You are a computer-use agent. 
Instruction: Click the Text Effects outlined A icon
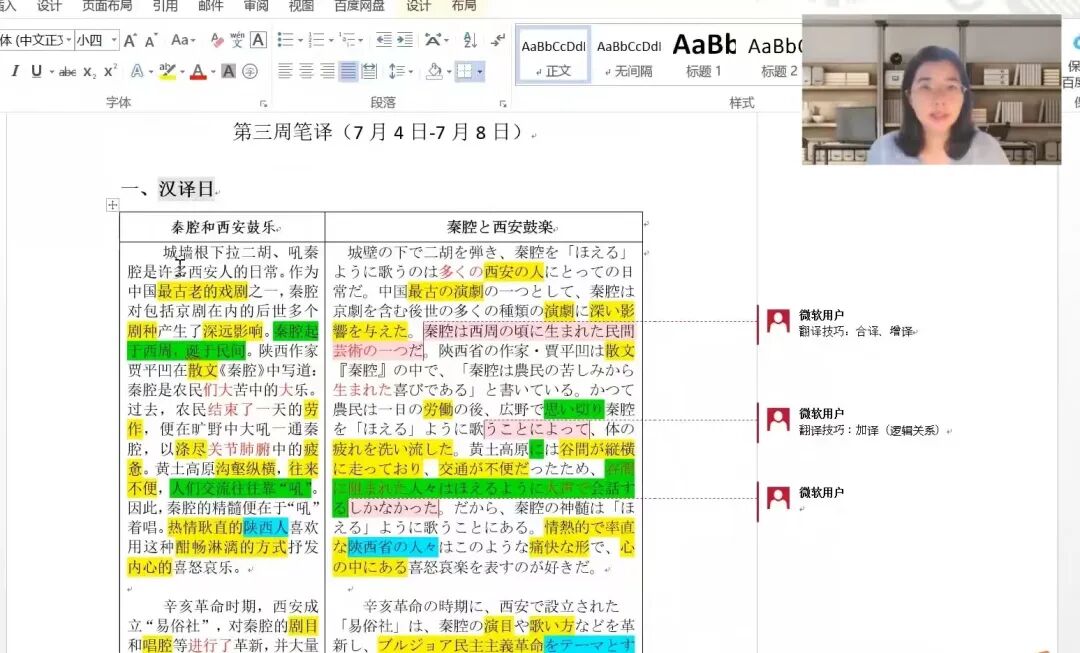point(137,71)
